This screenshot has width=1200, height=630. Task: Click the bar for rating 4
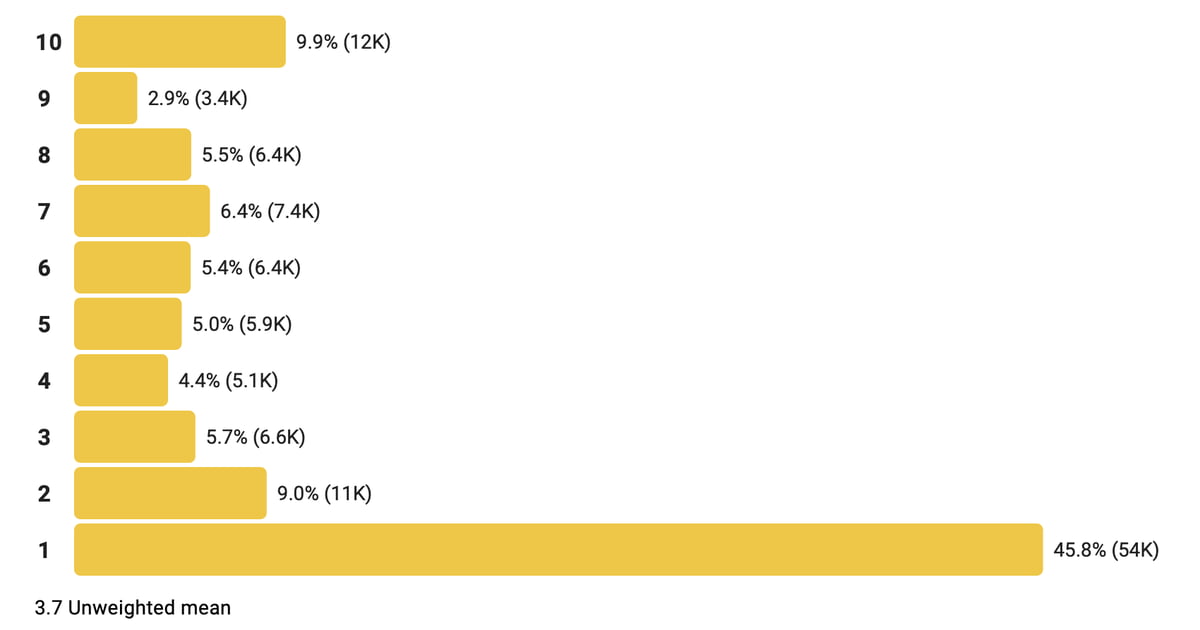tap(121, 380)
